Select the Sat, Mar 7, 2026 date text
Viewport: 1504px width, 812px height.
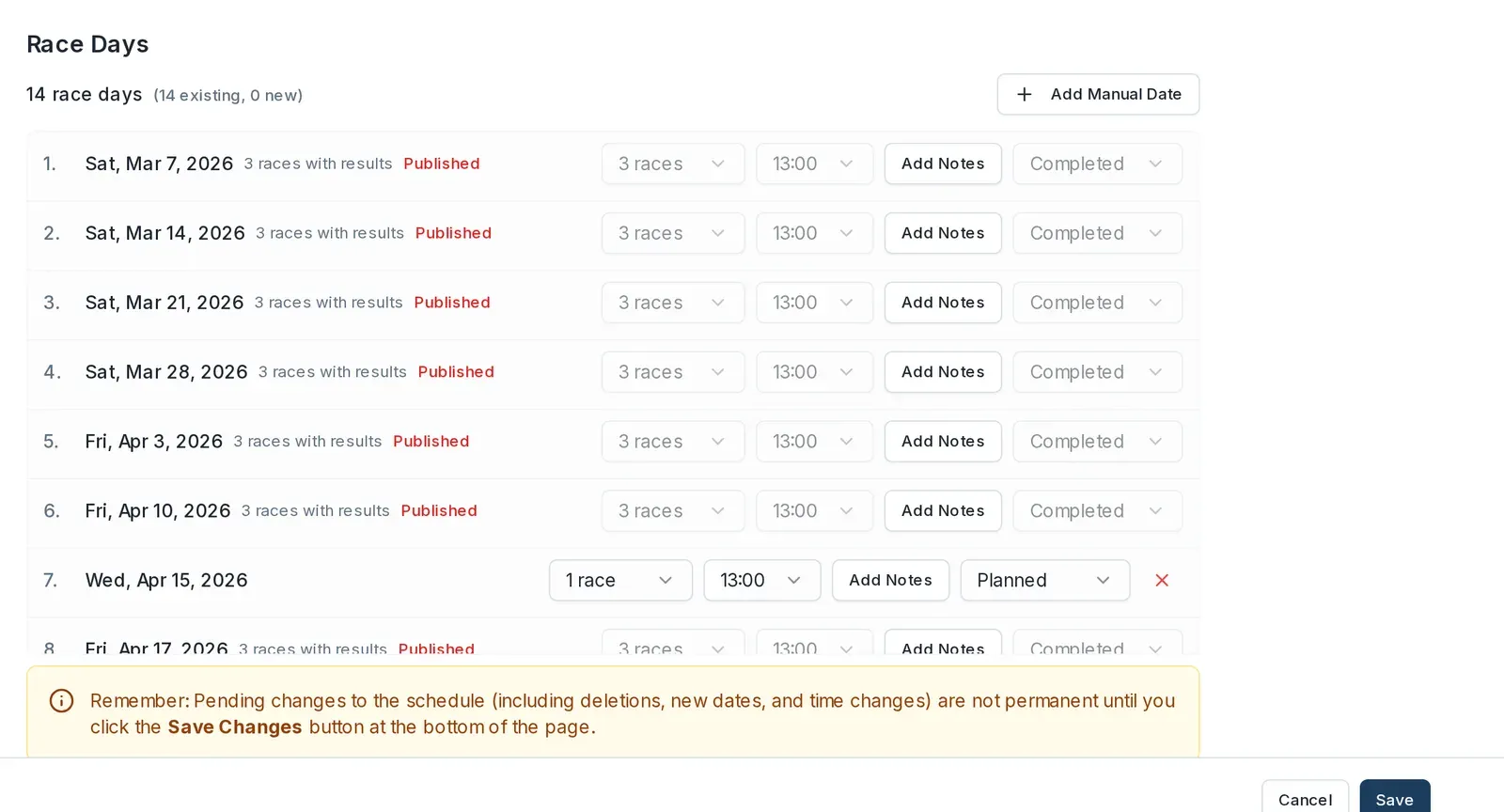(159, 164)
